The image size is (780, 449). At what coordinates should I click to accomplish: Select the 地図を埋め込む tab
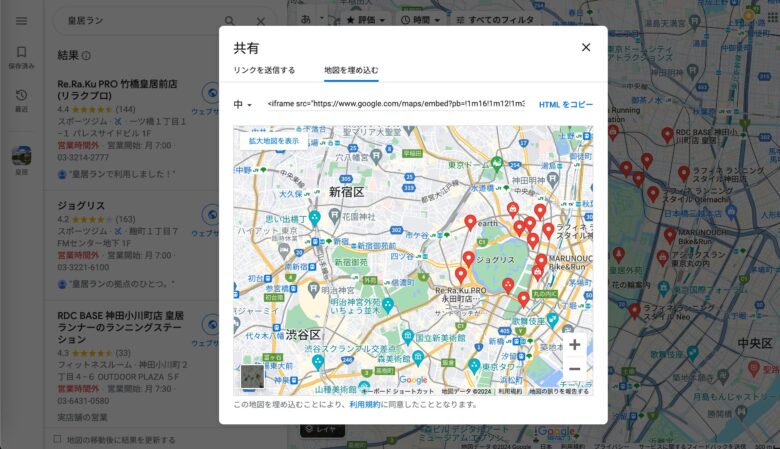(351, 70)
